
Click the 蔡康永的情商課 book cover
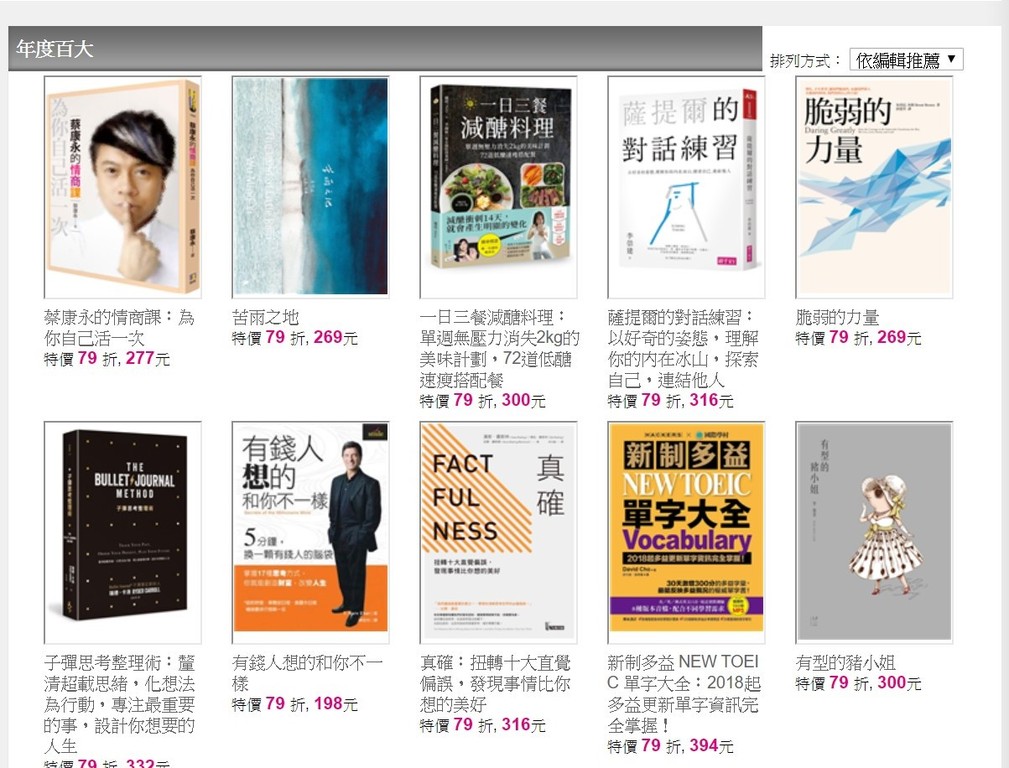122,187
